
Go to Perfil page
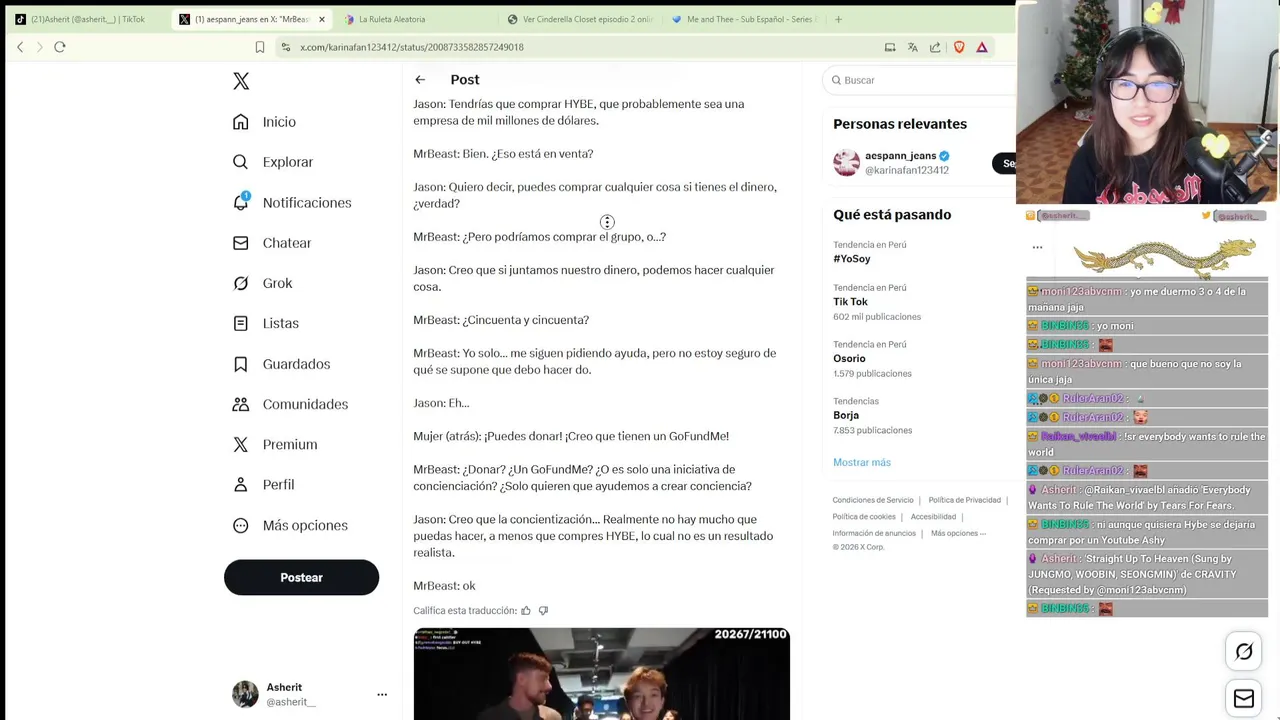click(x=263, y=484)
